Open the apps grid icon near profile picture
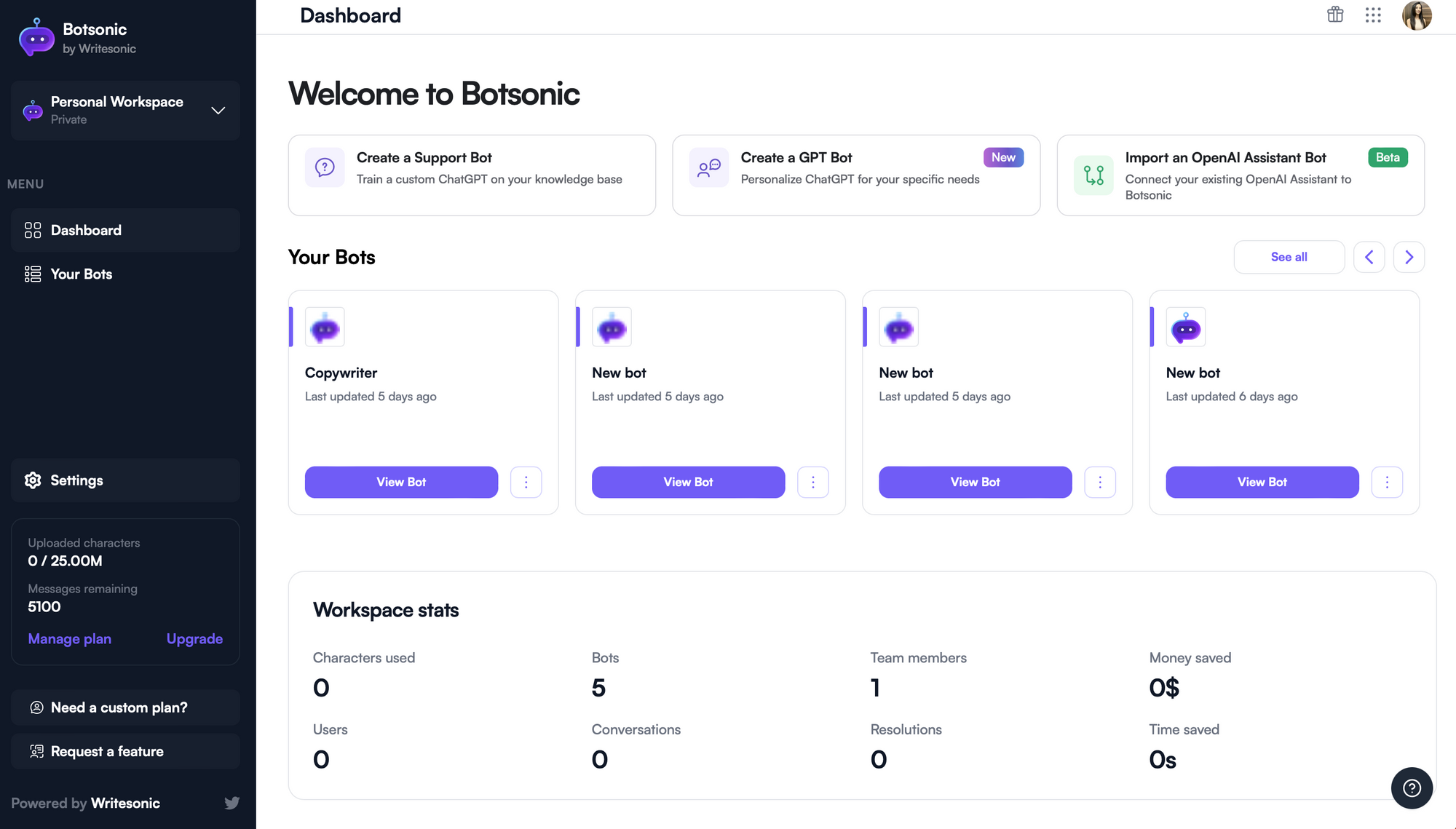The image size is (1456, 829). point(1373,15)
